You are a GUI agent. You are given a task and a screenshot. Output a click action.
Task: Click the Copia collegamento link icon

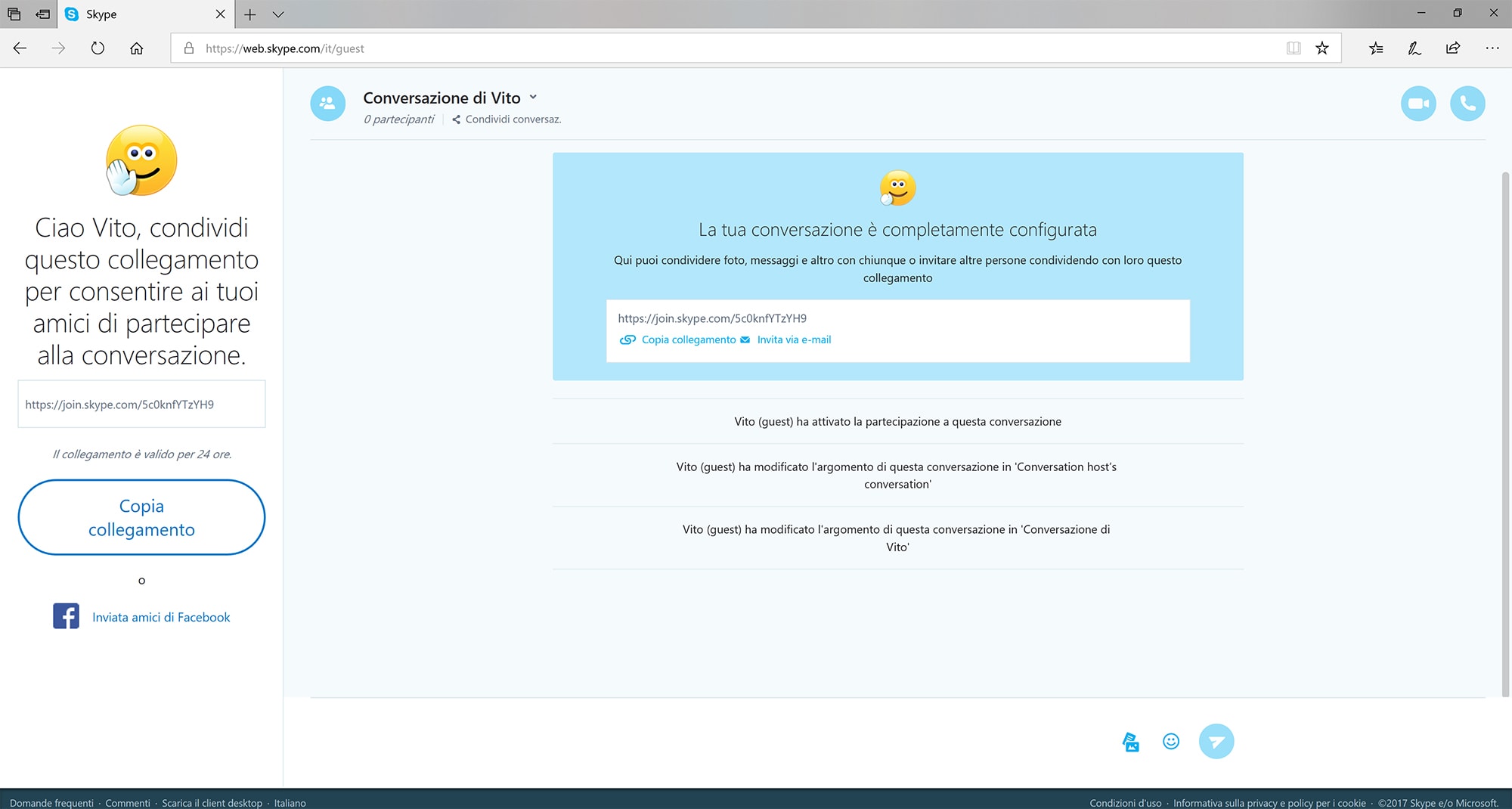(628, 339)
